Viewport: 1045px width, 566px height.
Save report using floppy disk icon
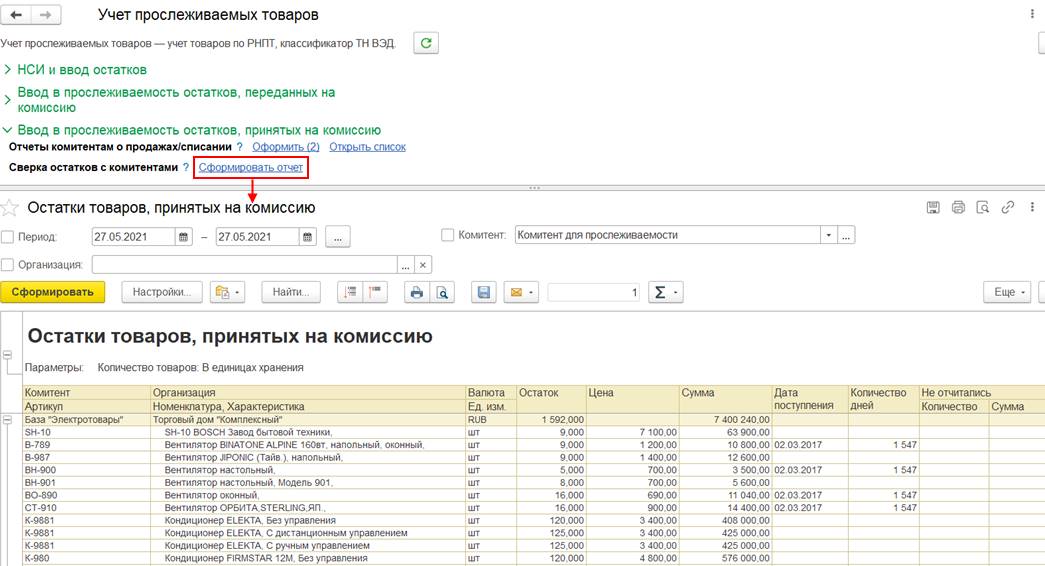tap(484, 292)
